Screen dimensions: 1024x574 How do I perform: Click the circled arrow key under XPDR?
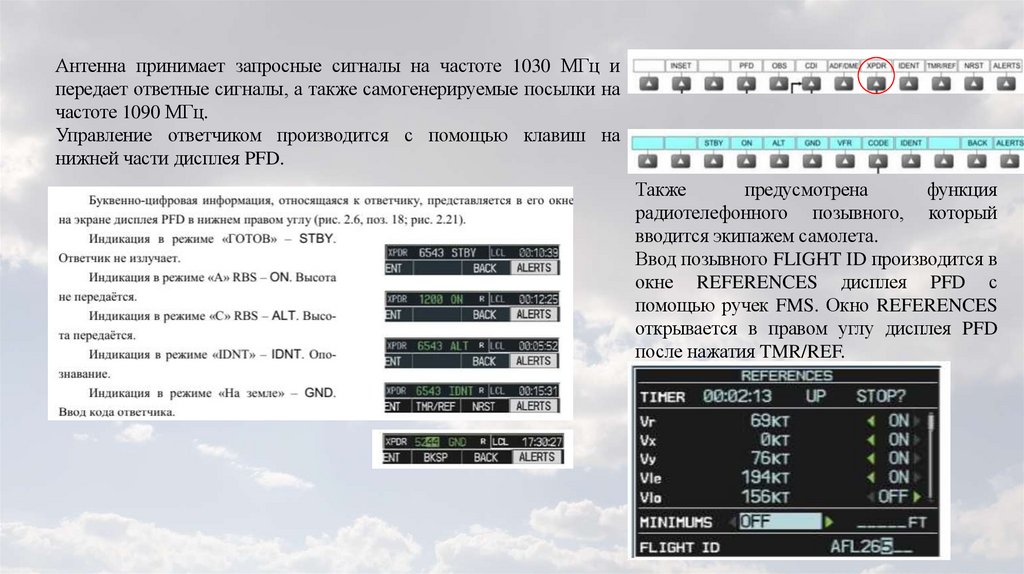point(876,84)
